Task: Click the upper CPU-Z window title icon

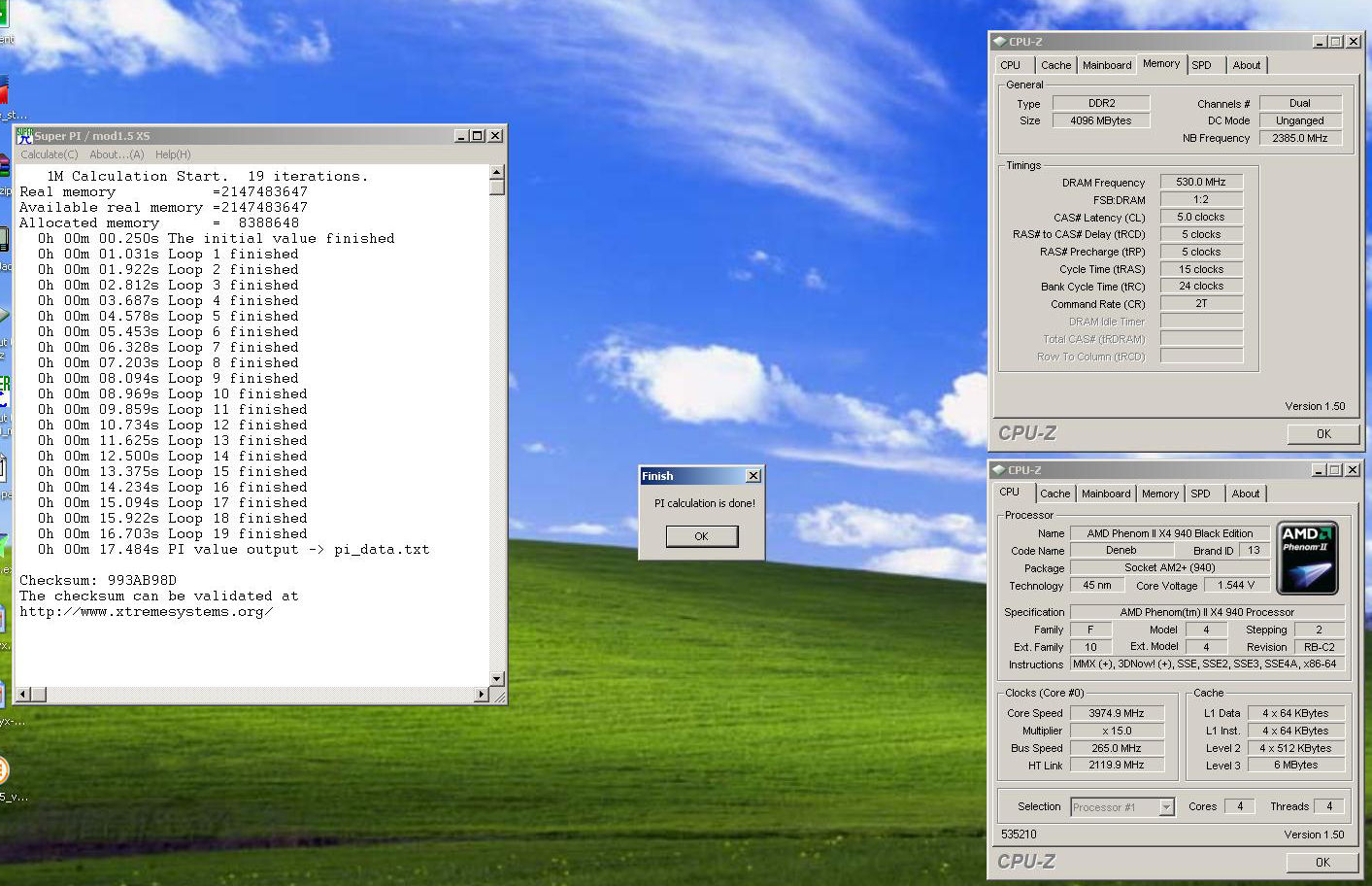Action: point(999,42)
